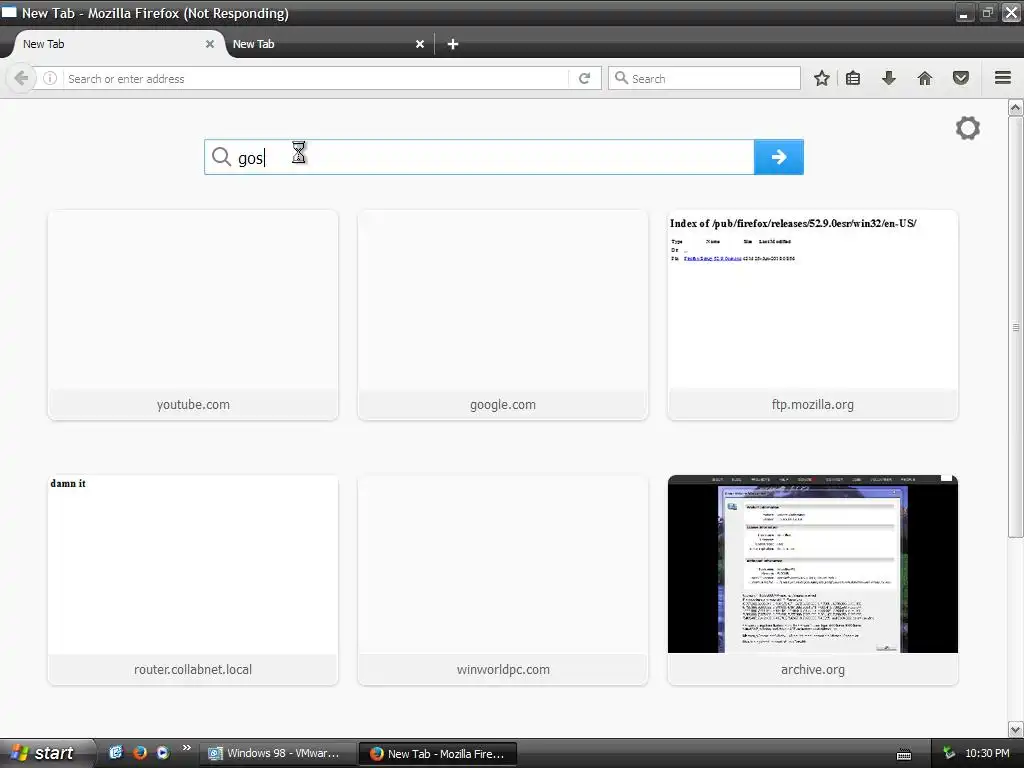The height and width of the screenshot is (768, 1024).
Task: Open the router.collabnet.local tile
Action: 193,580
